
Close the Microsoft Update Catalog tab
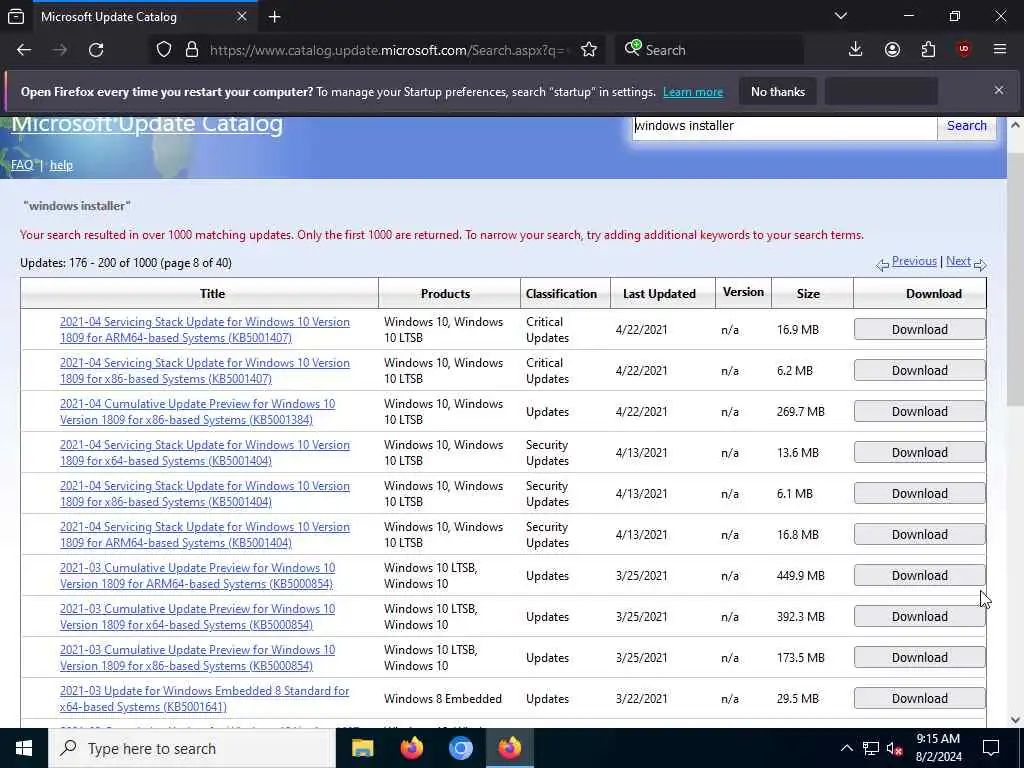(242, 16)
